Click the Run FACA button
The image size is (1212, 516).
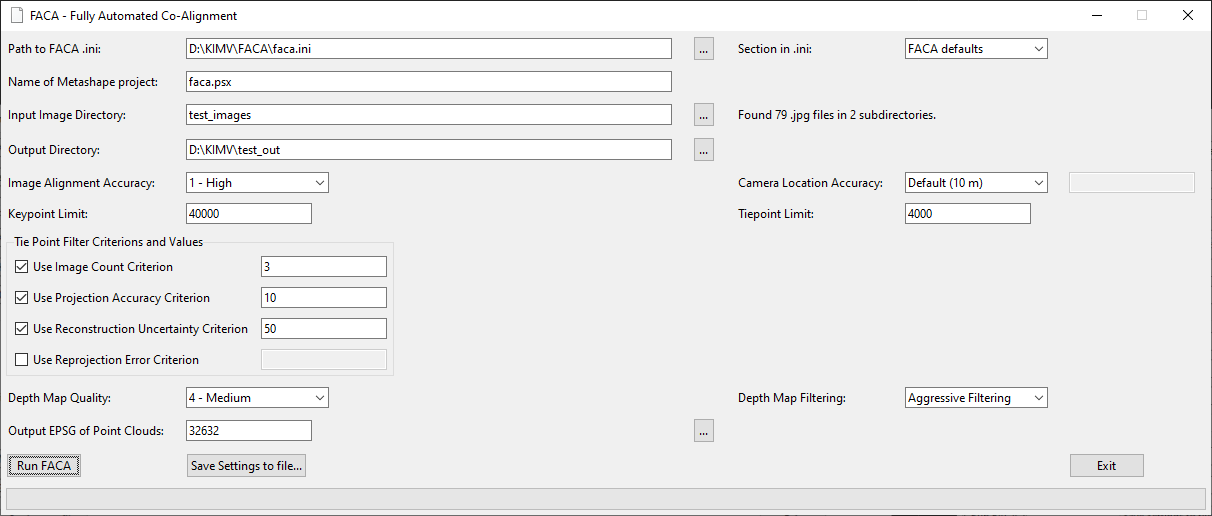[44, 466]
